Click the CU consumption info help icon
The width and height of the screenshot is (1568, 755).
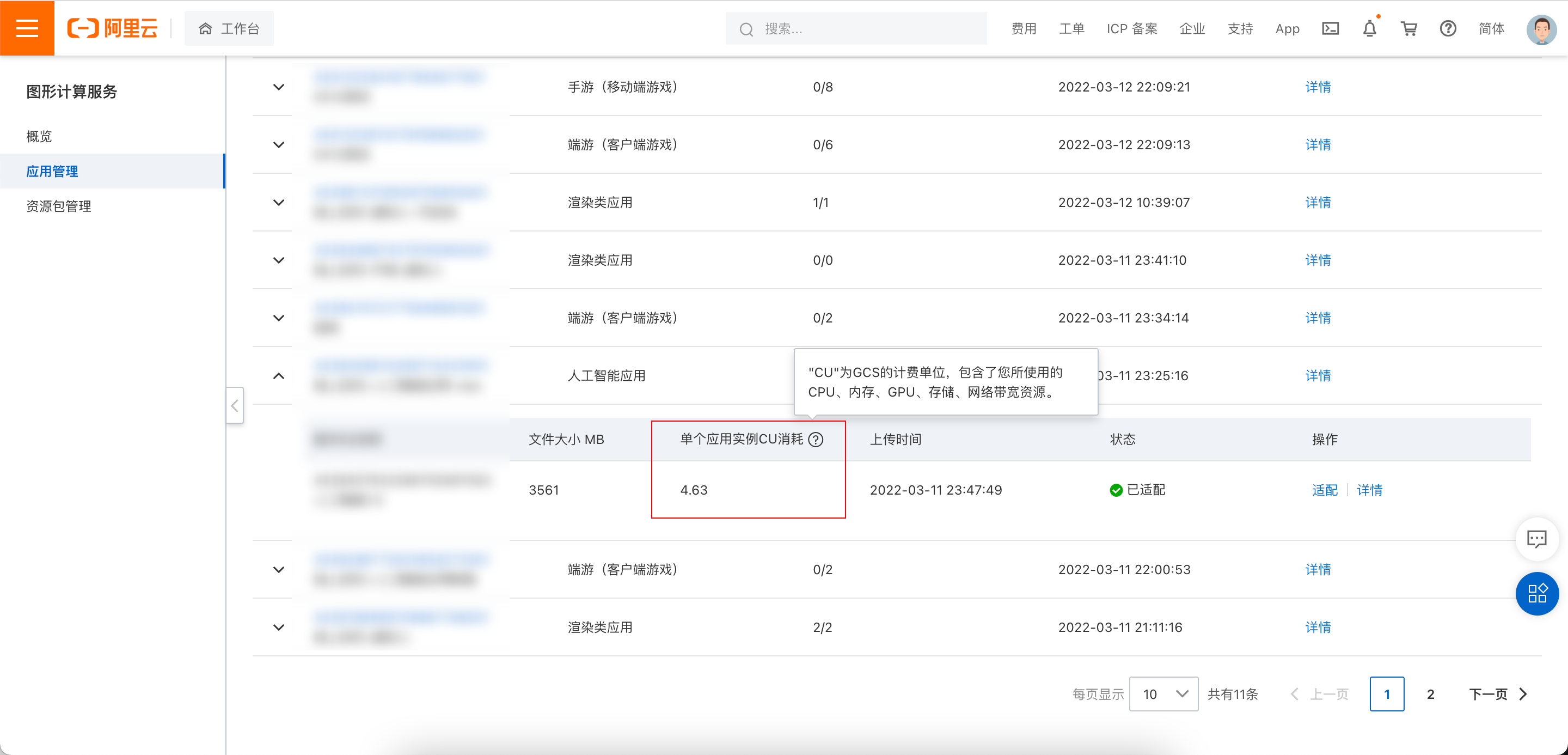click(x=816, y=440)
